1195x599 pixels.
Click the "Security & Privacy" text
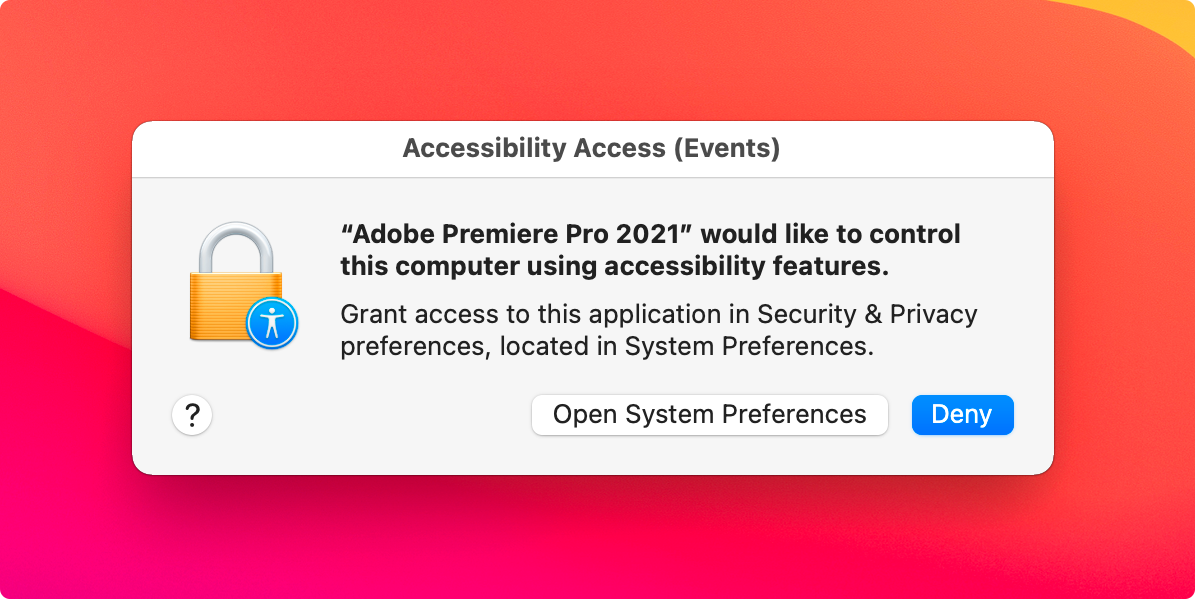[x=867, y=314]
